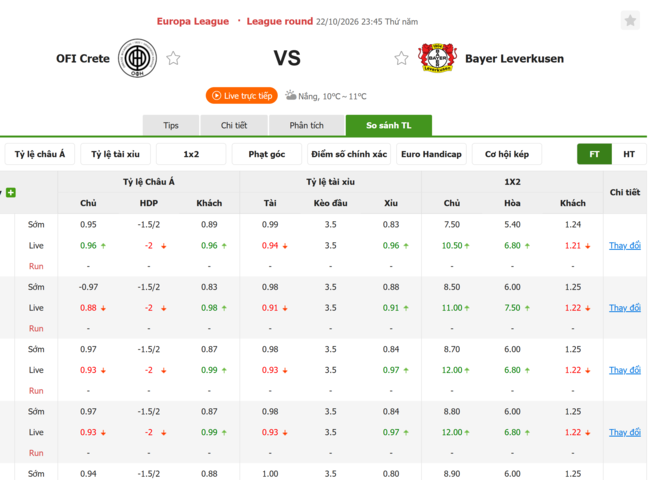Click Bayer Leverkusen team name

click(x=514, y=58)
